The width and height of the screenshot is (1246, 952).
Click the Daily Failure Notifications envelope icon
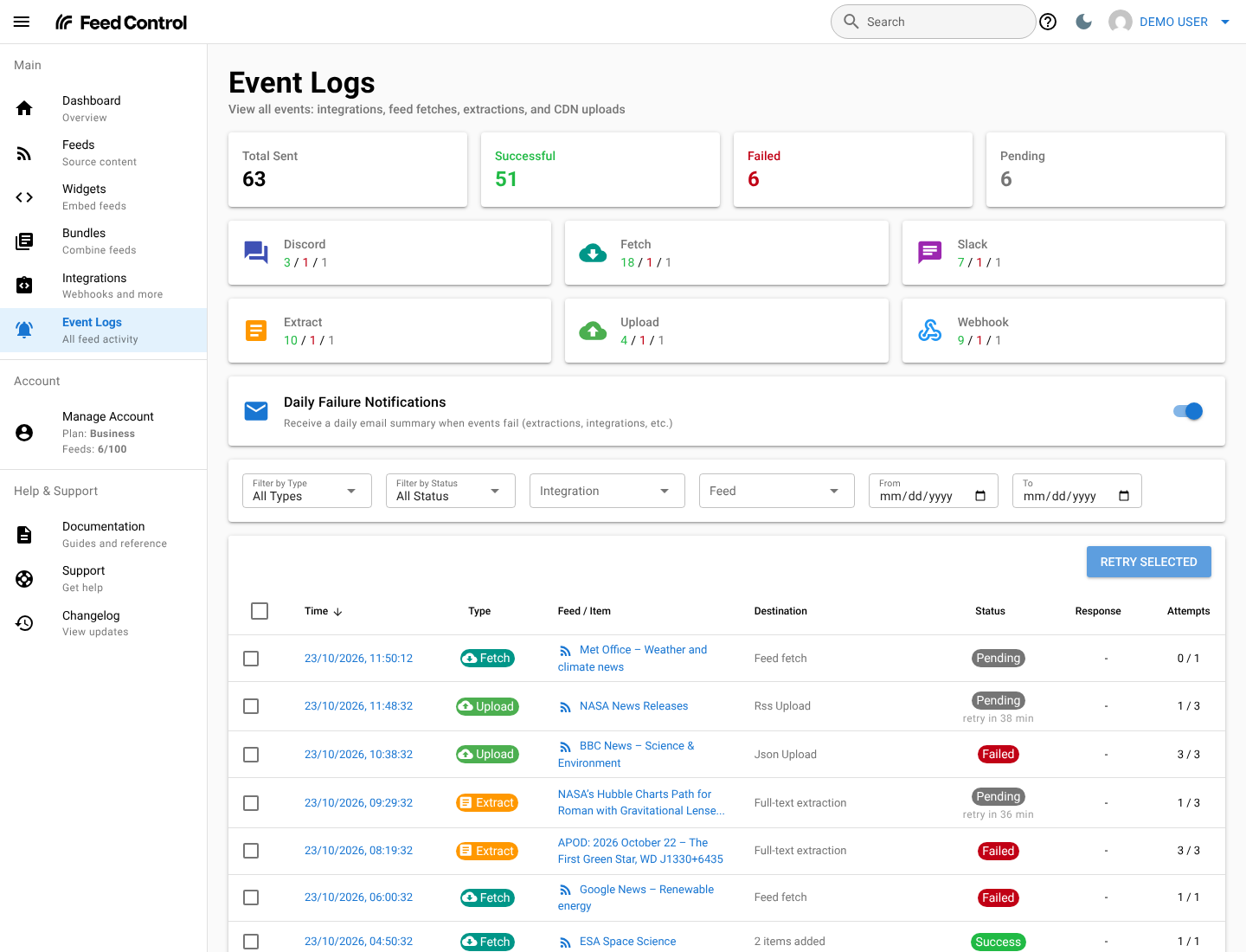click(256, 411)
